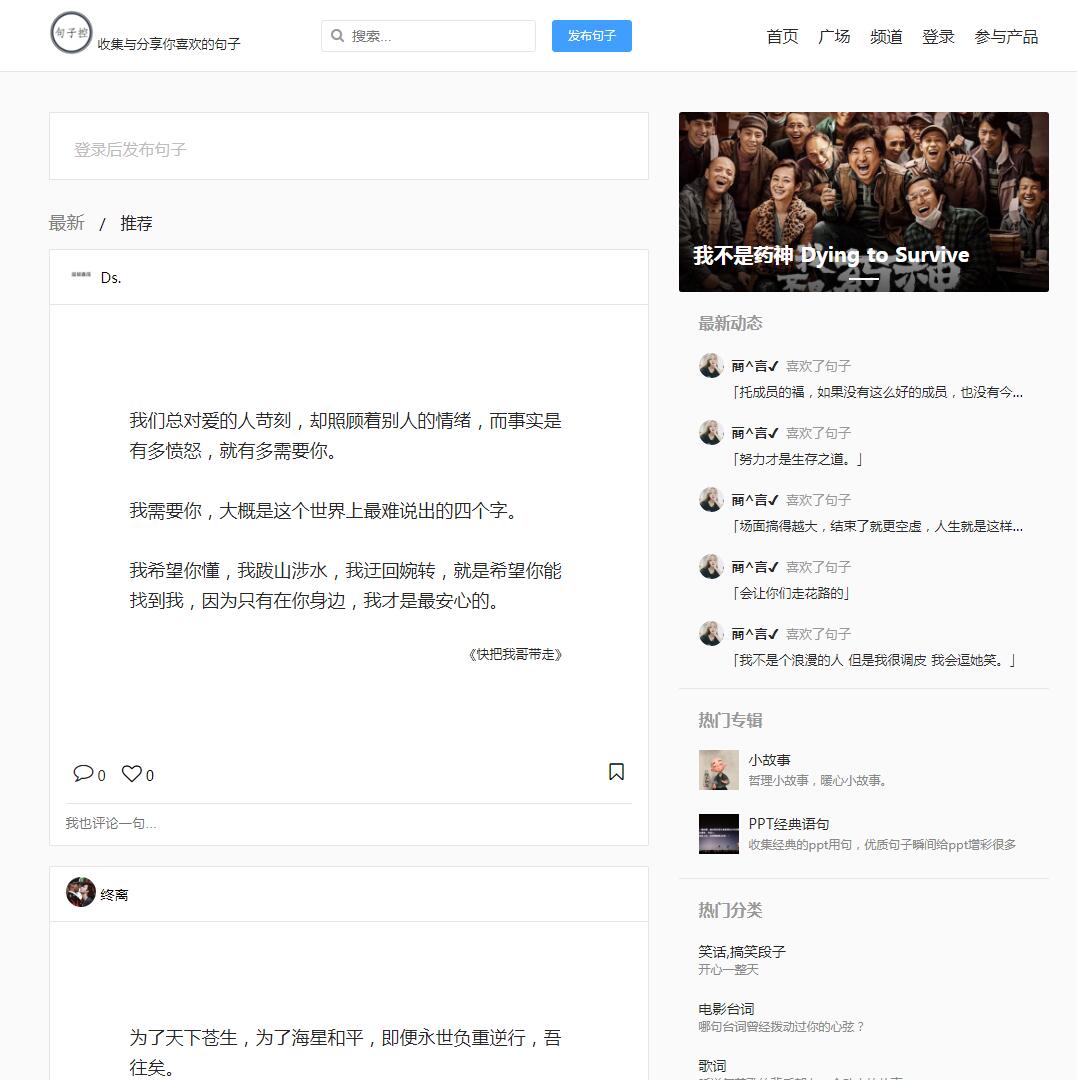The width and height of the screenshot is (1077, 1080).
Task: Click the 句子控 site logo
Action: click(71, 32)
